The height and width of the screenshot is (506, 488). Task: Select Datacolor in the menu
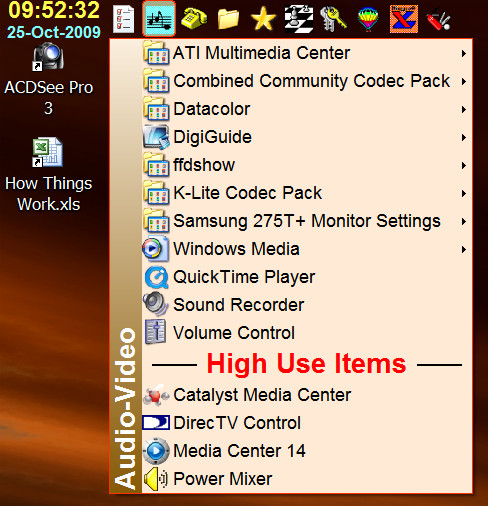(x=307, y=109)
